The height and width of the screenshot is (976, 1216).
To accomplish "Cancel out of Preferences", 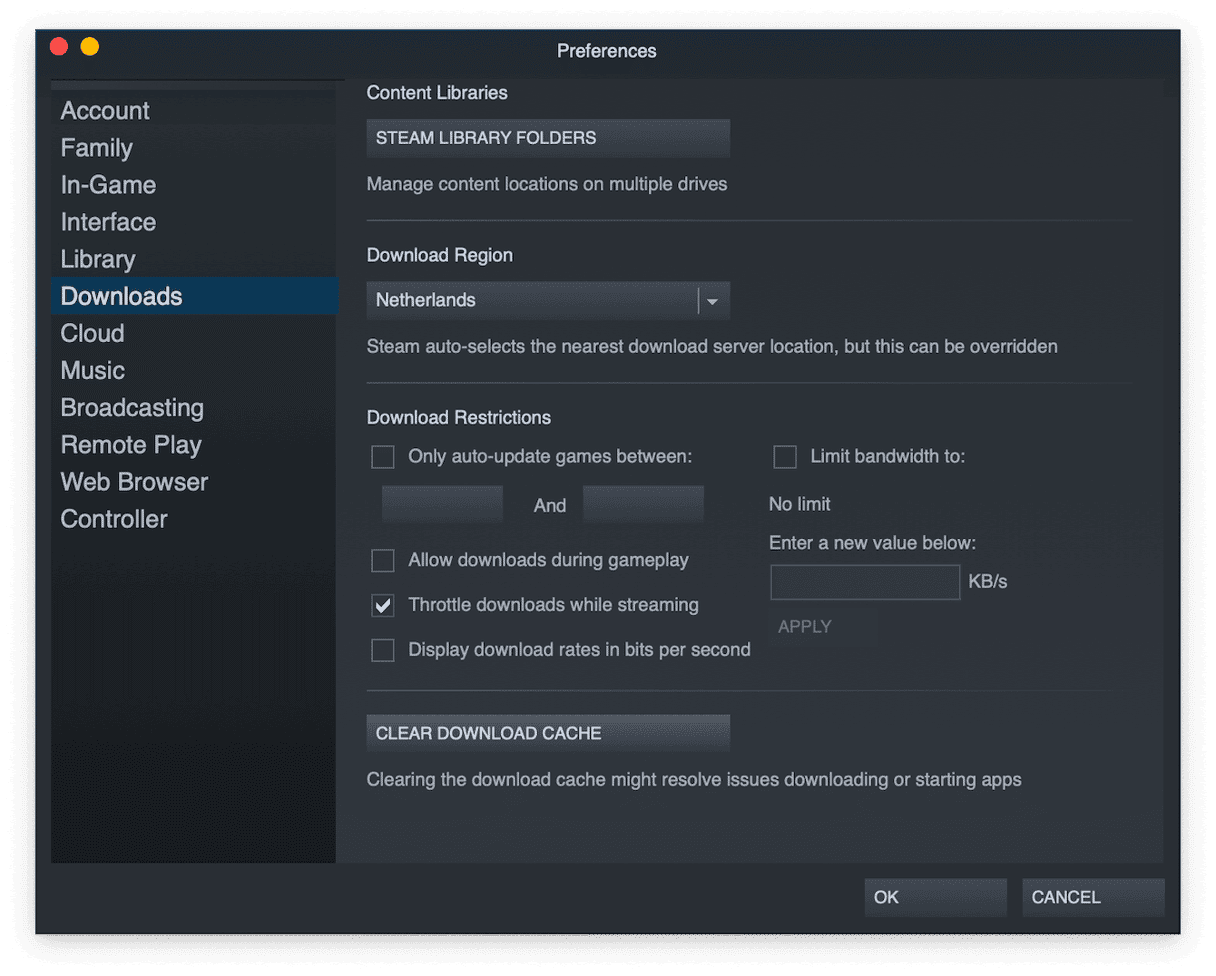I will point(1092,897).
